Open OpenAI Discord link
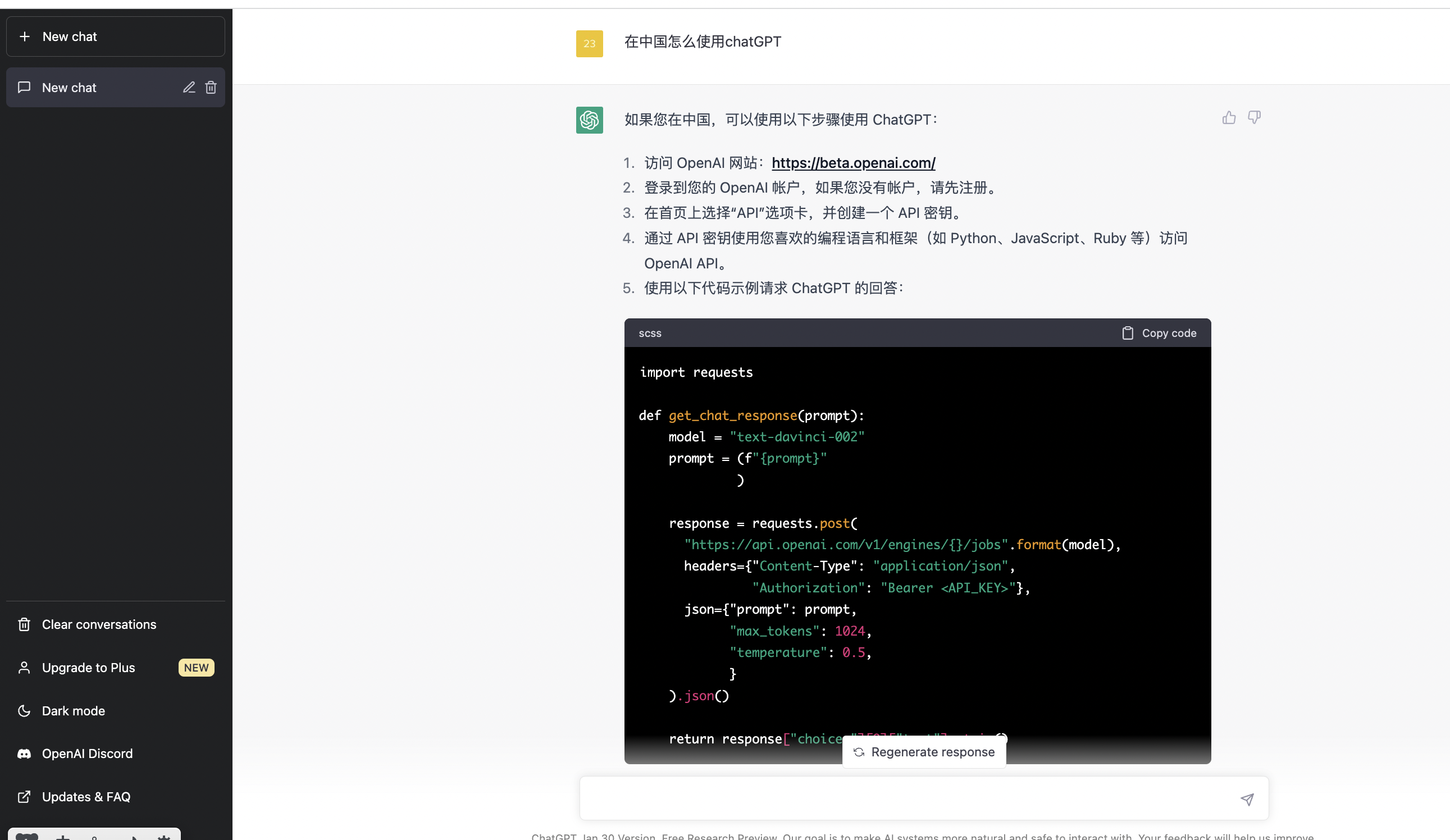 pos(115,754)
